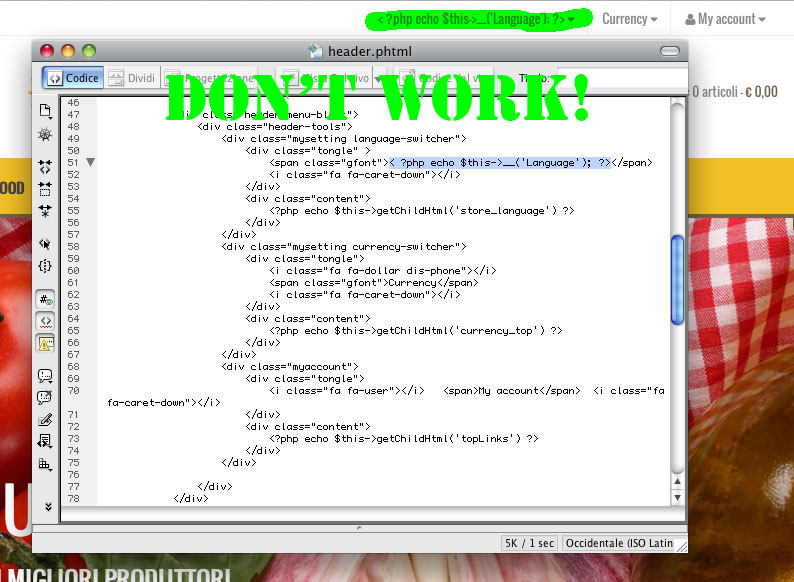Toggle line numbers display button
This screenshot has height=582, width=794.
[45, 299]
